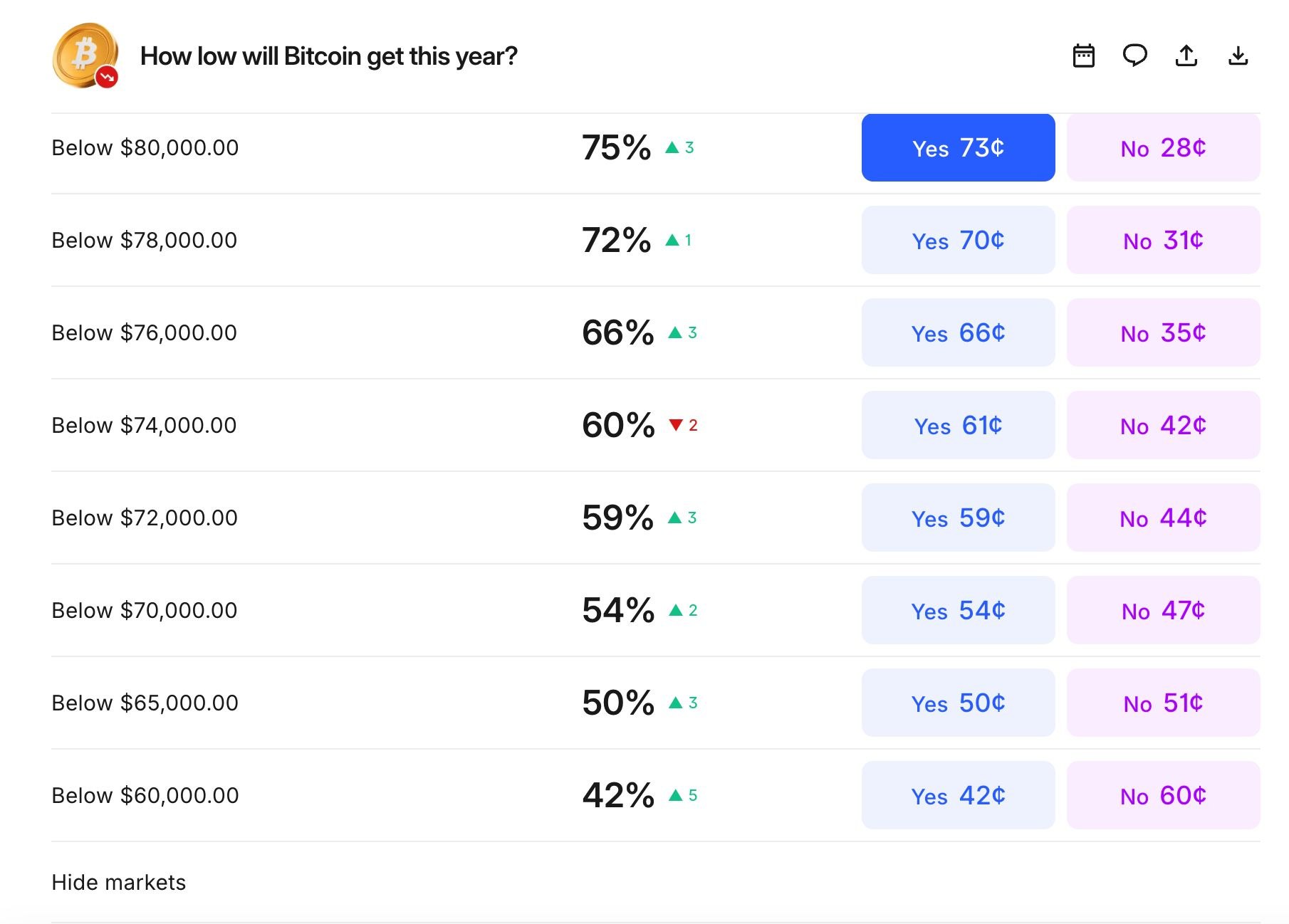The width and height of the screenshot is (1289, 924).
Task: Click red down arrow beside 60%
Action: 676,425
